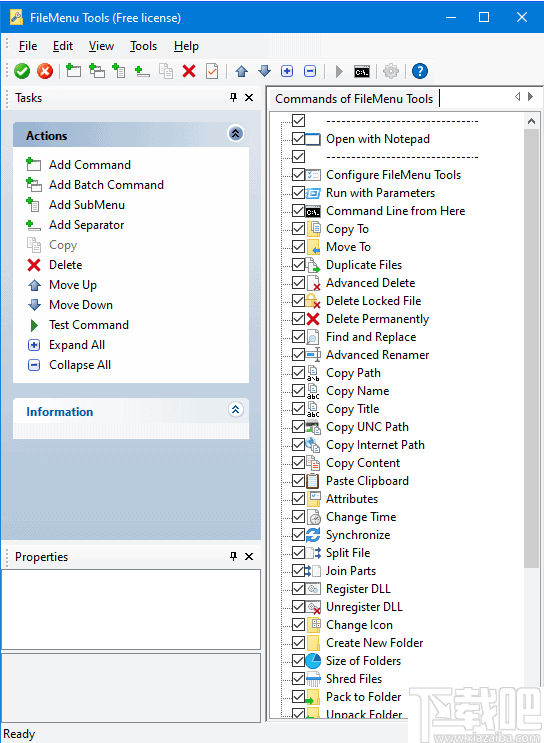Screen dimensions: 544x743
Task: Click the Paste Clipboard icon in list
Action: point(313,481)
